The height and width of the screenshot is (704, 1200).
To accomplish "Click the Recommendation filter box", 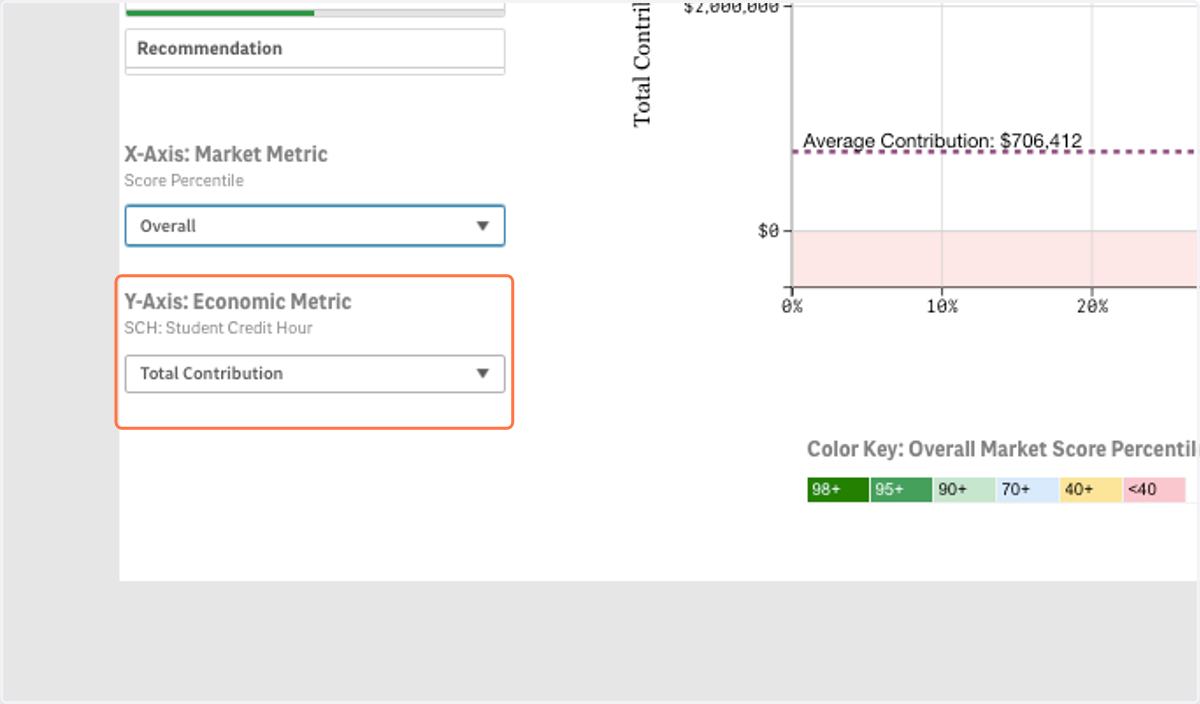I will (315, 48).
